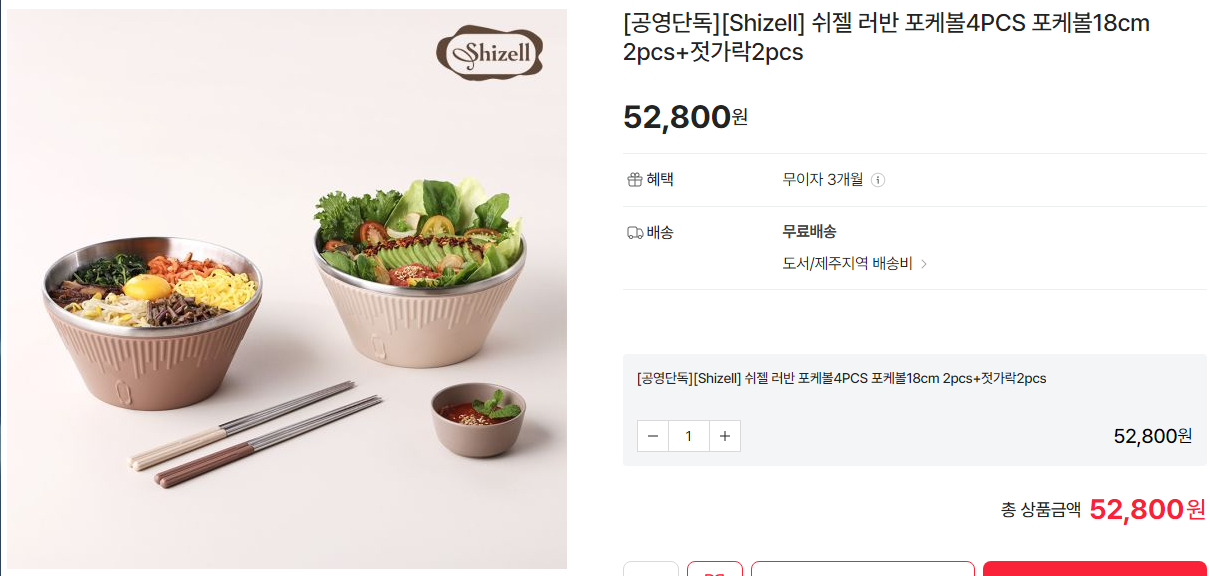This screenshot has height=576, width=1210.
Task: Click the Shizell brand logo on product image
Action: [x=490, y=53]
